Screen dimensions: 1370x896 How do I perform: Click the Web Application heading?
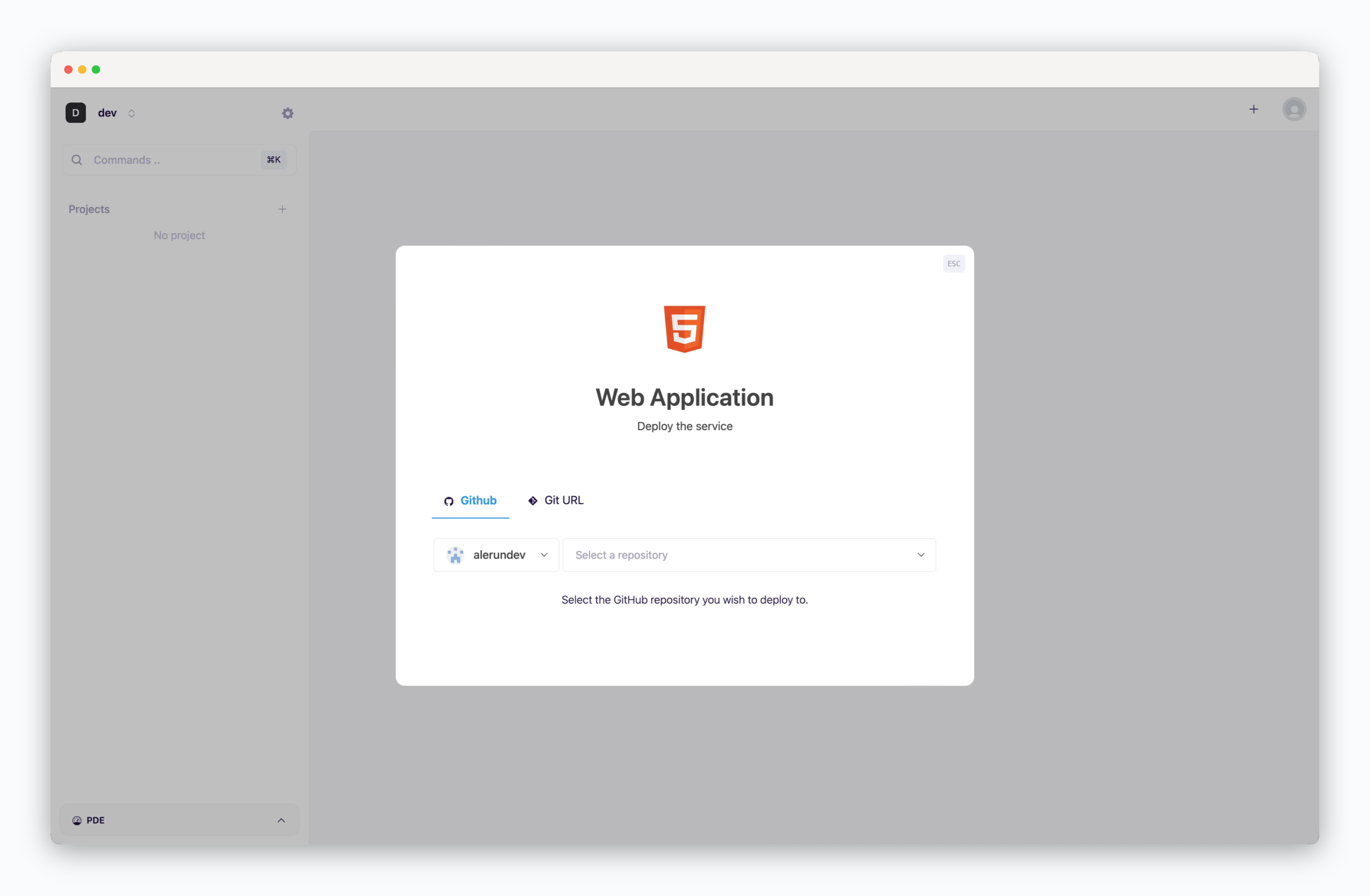684,398
